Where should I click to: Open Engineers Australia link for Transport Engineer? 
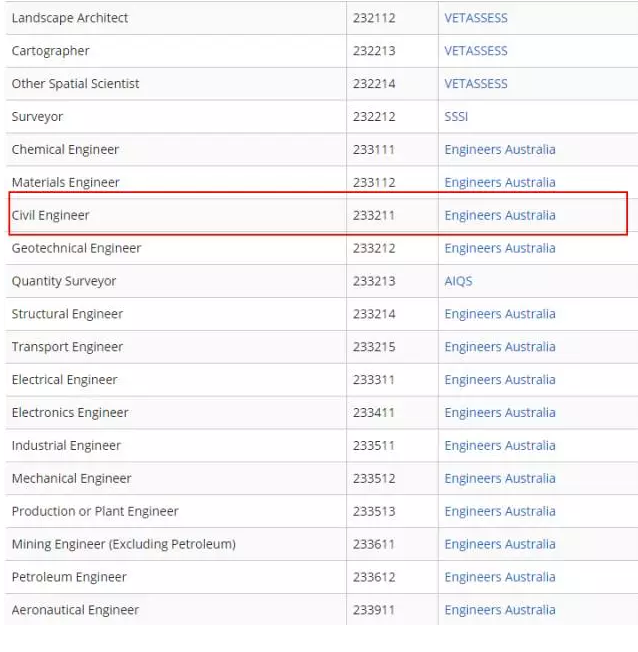[499, 347]
